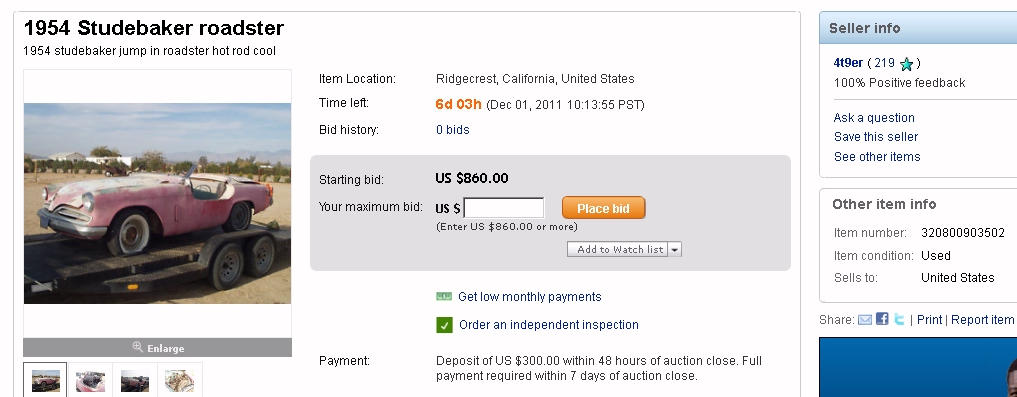The width and height of the screenshot is (1017, 397).
Task: Share listing via Twitter bird icon
Action: (x=899, y=319)
